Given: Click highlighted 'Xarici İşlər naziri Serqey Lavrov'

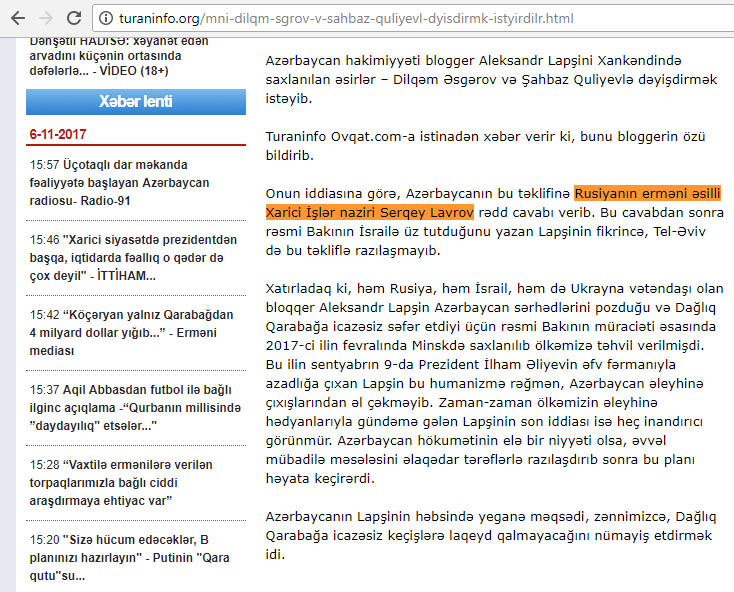Looking at the screenshot, I should click(x=369, y=212).
